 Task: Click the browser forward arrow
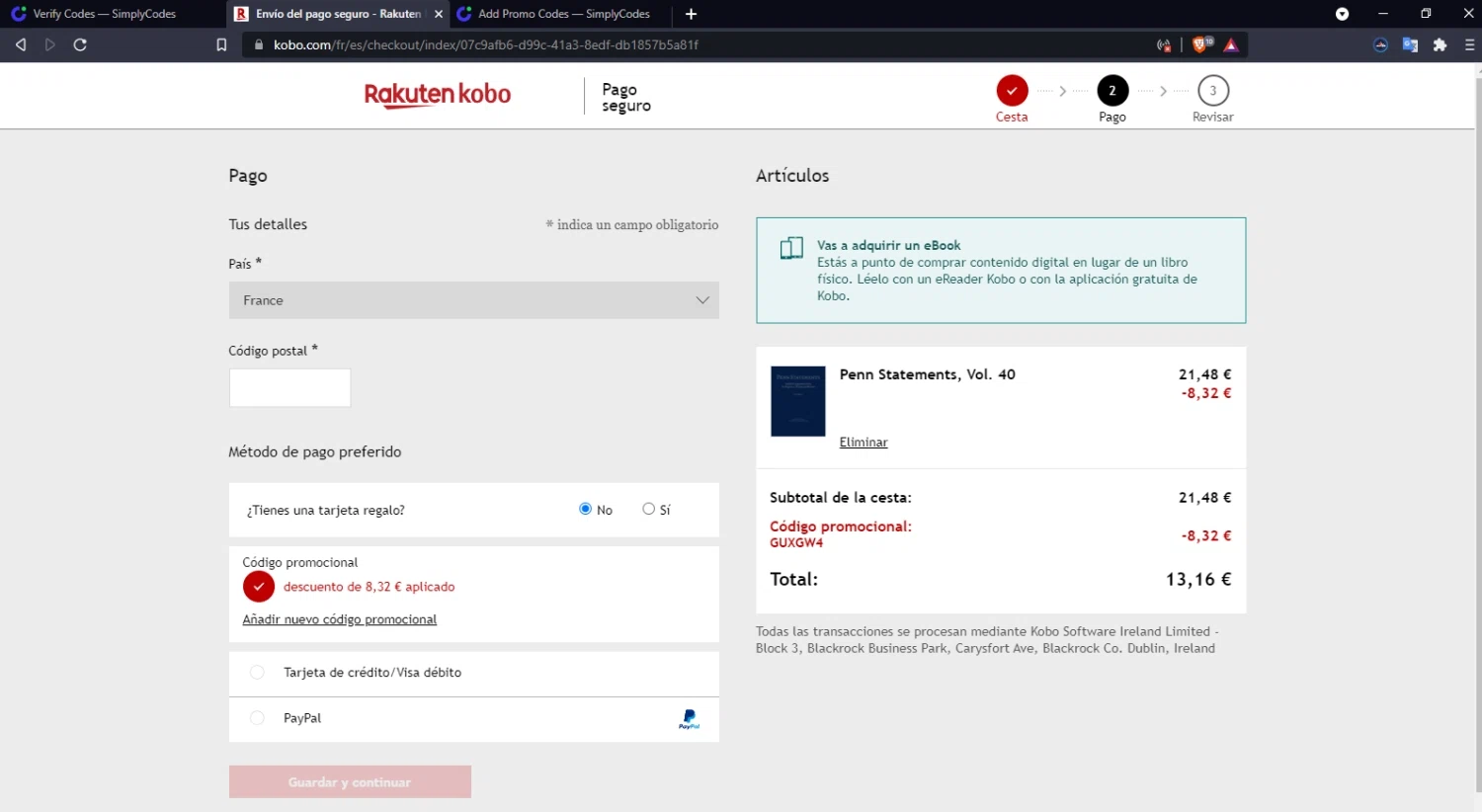50,44
